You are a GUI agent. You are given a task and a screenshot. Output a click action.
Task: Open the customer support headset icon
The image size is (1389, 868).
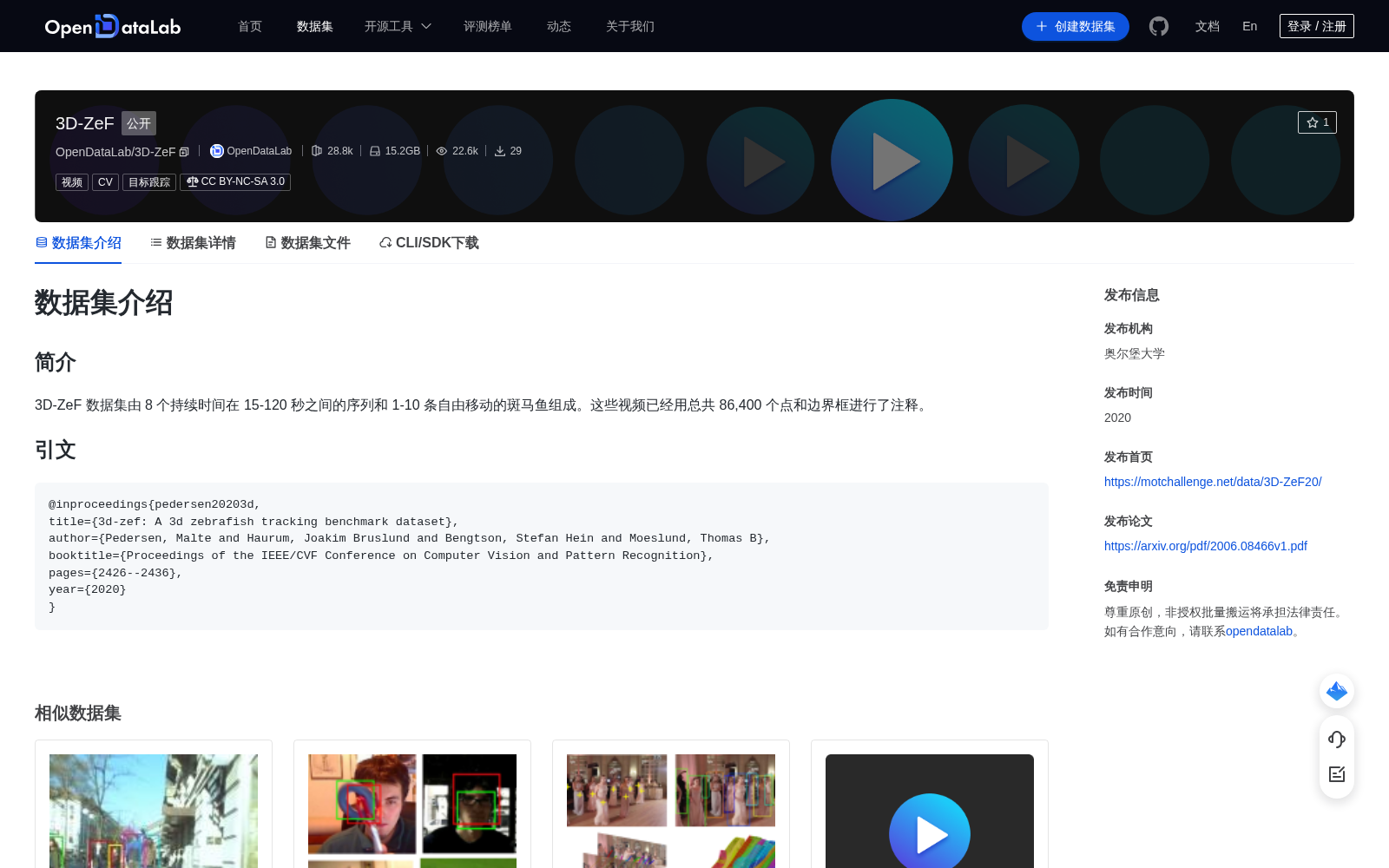tap(1337, 739)
